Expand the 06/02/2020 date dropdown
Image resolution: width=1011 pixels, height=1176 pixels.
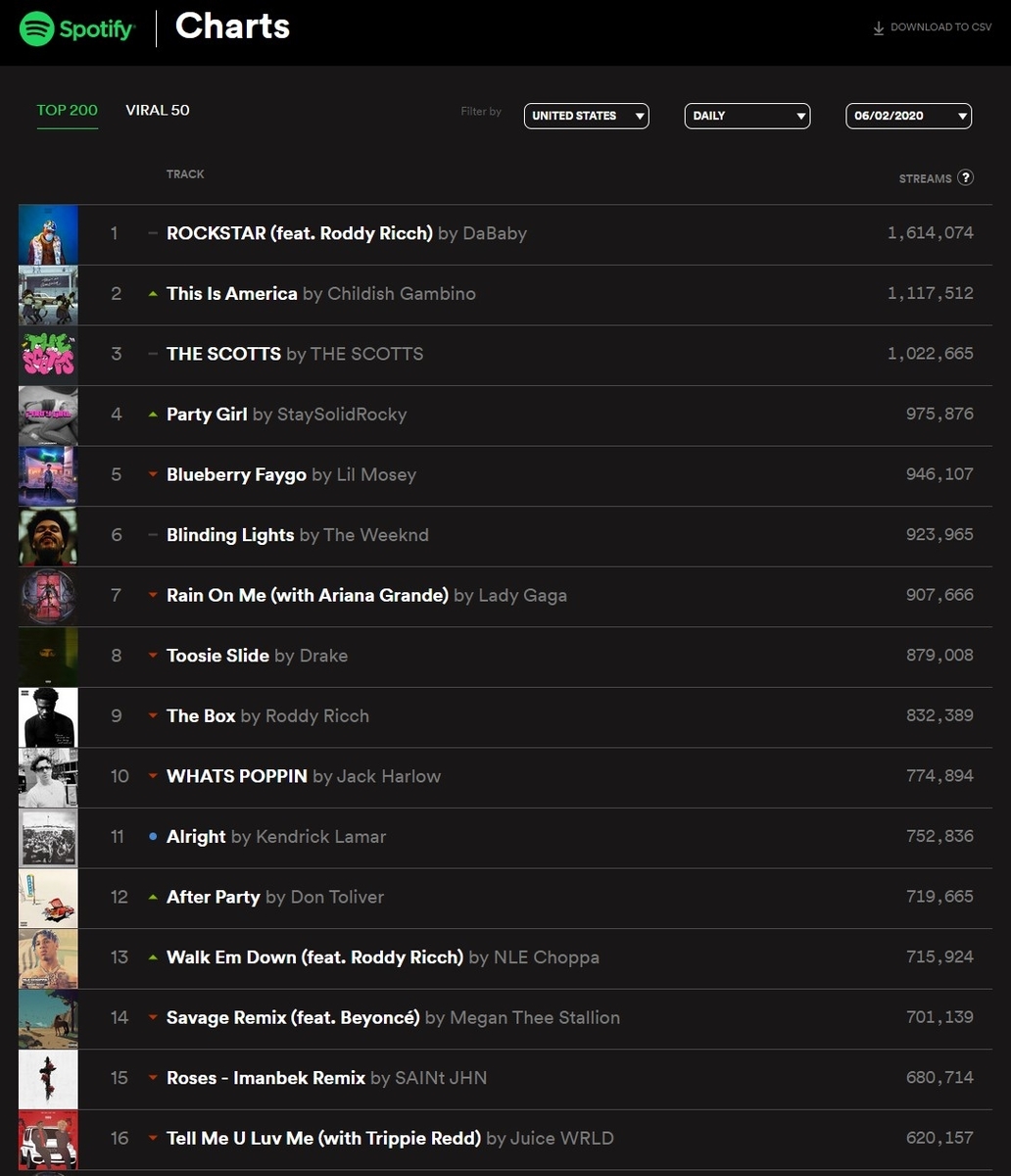tap(908, 116)
